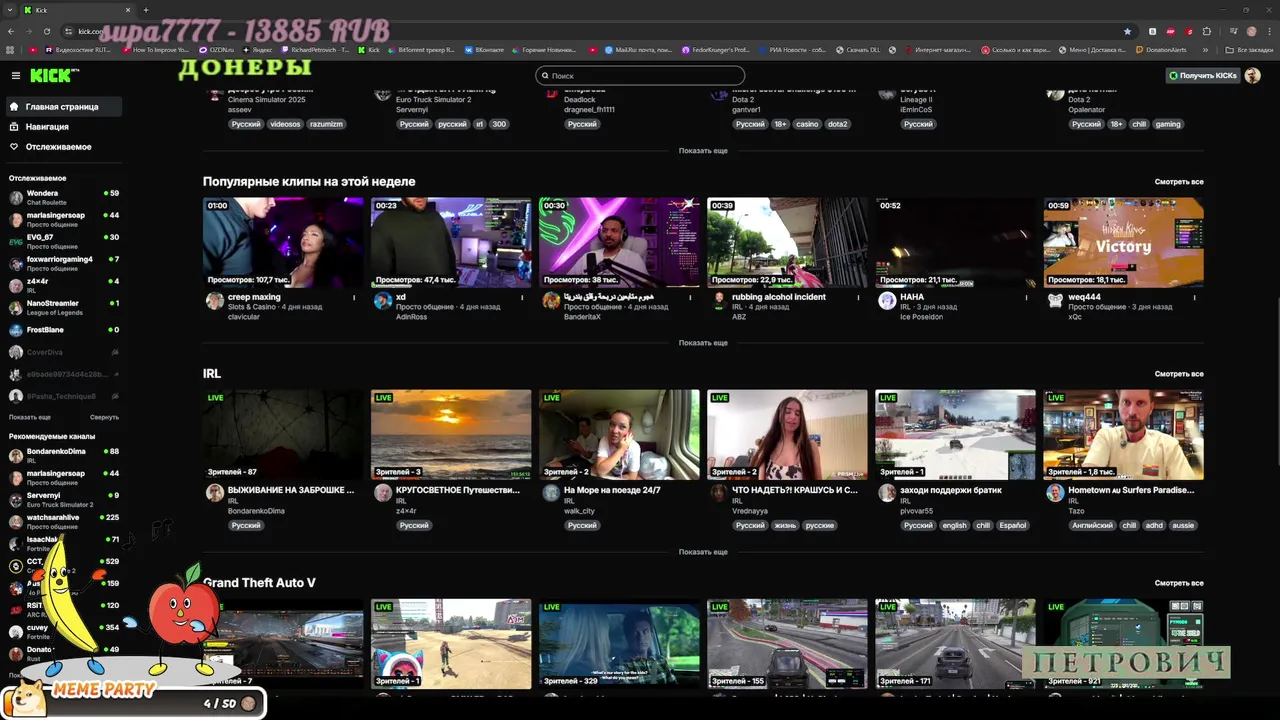This screenshot has height=720, width=1280.
Task: Open Ice Poseidon channel avatar
Action: coord(887,301)
